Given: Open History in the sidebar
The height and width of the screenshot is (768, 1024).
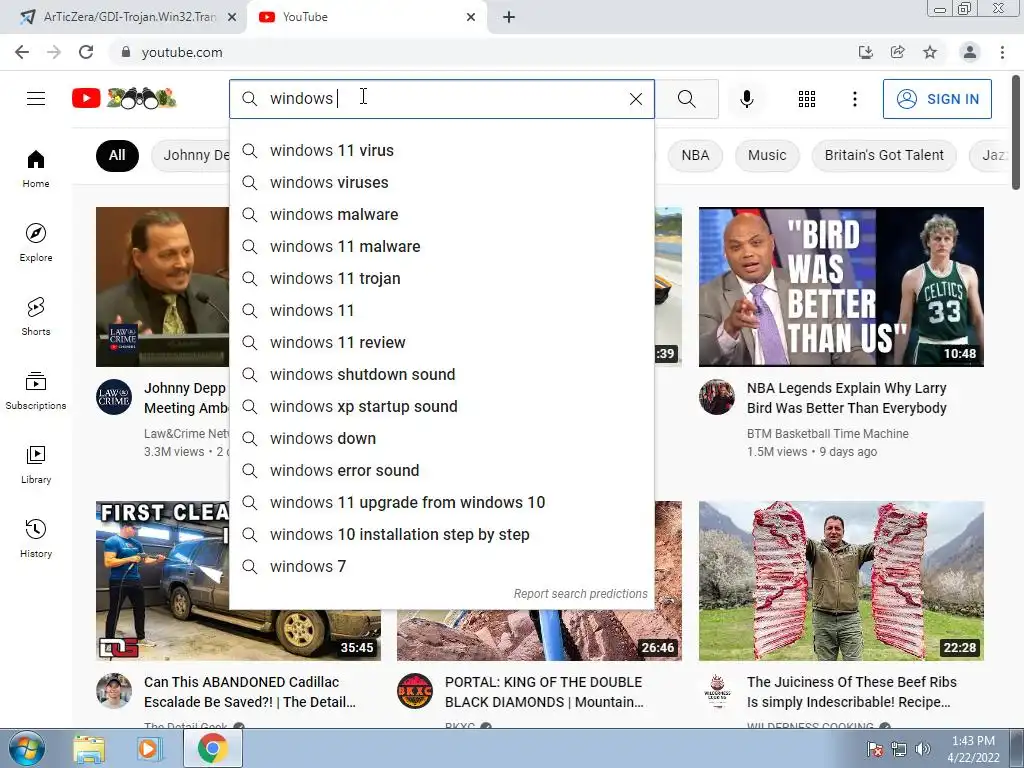Looking at the screenshot, I should [36, 538].
